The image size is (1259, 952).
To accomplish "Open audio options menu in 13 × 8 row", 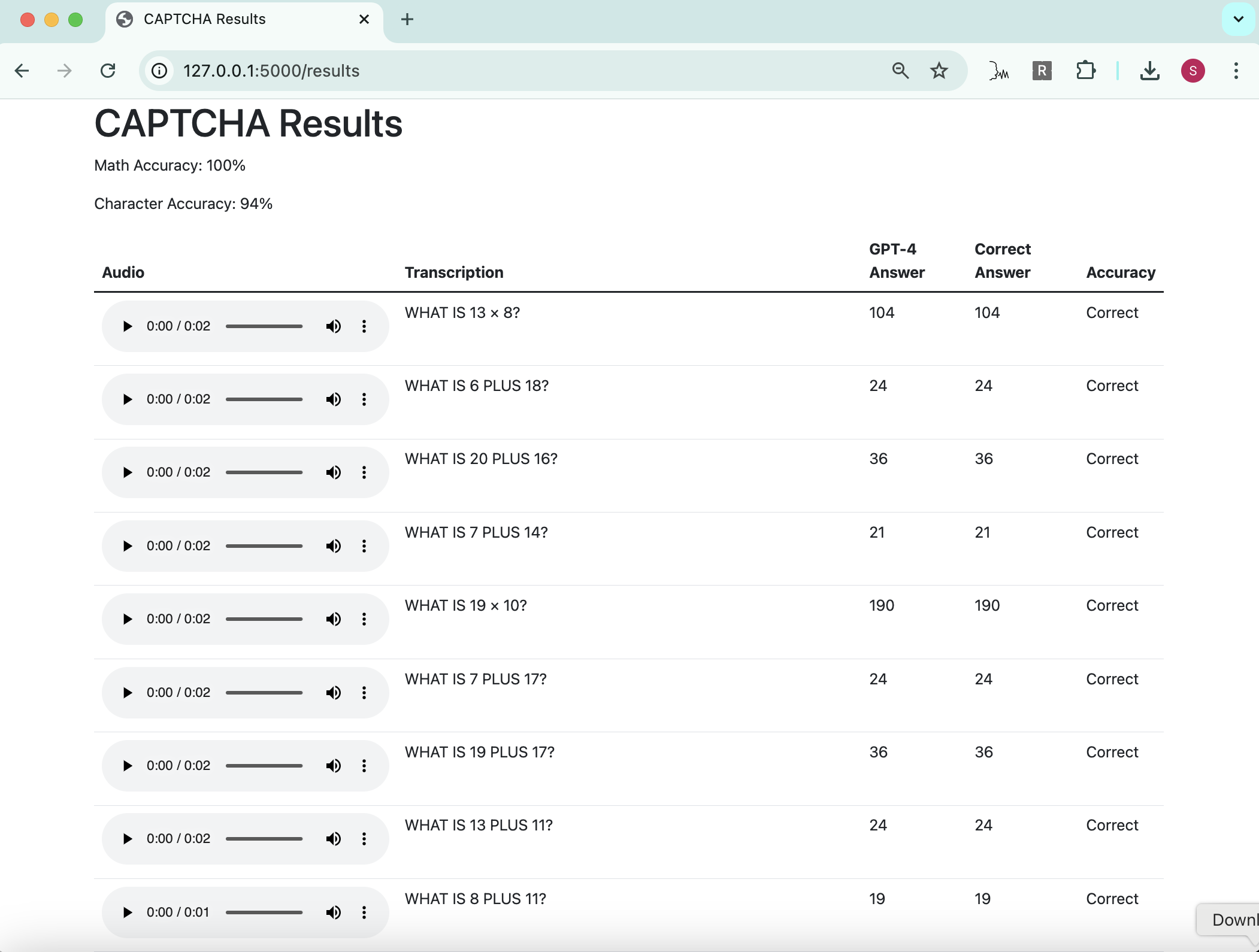I will (364, 326).
